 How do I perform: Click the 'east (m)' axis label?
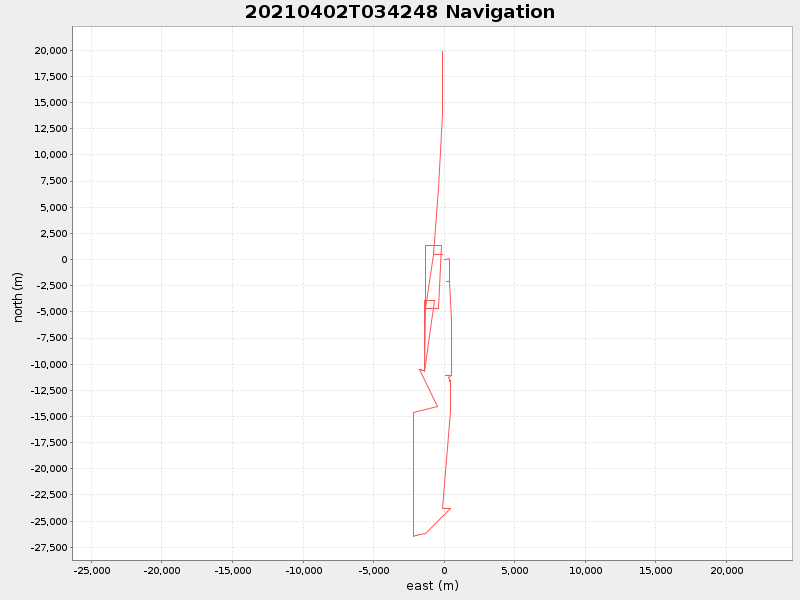(433, 586)
